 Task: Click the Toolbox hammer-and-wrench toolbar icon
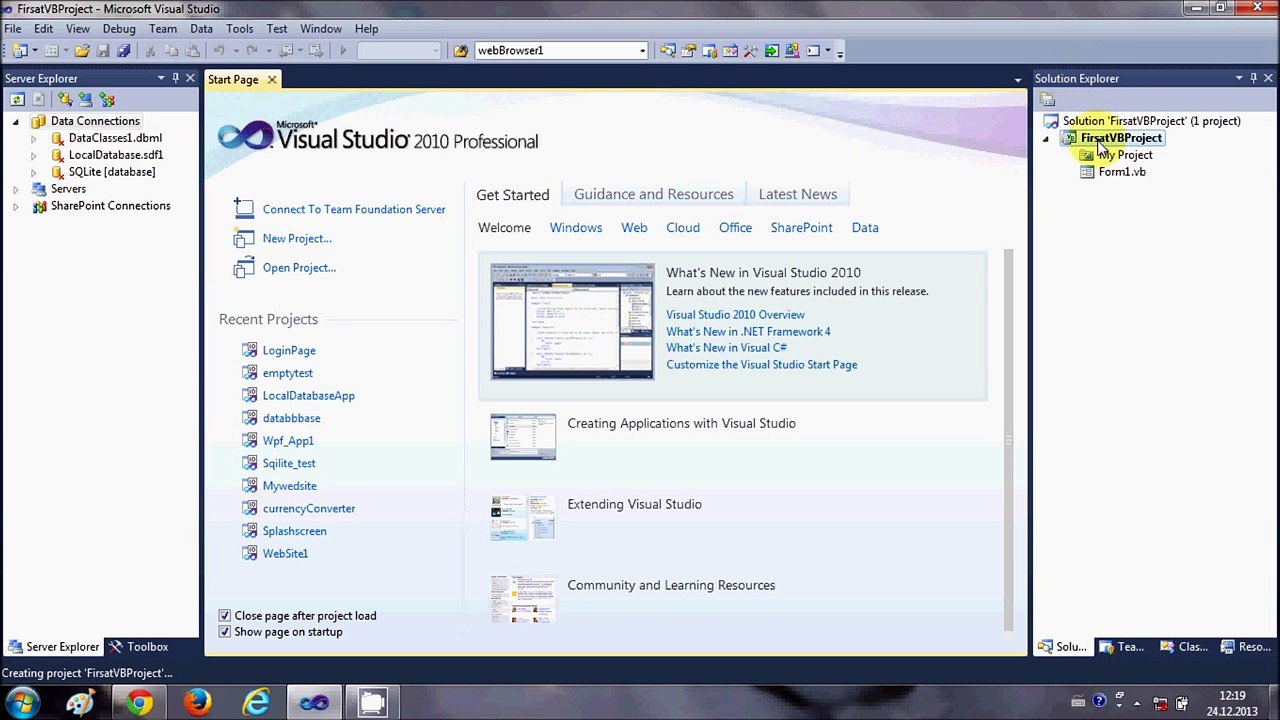click(751, 50)
